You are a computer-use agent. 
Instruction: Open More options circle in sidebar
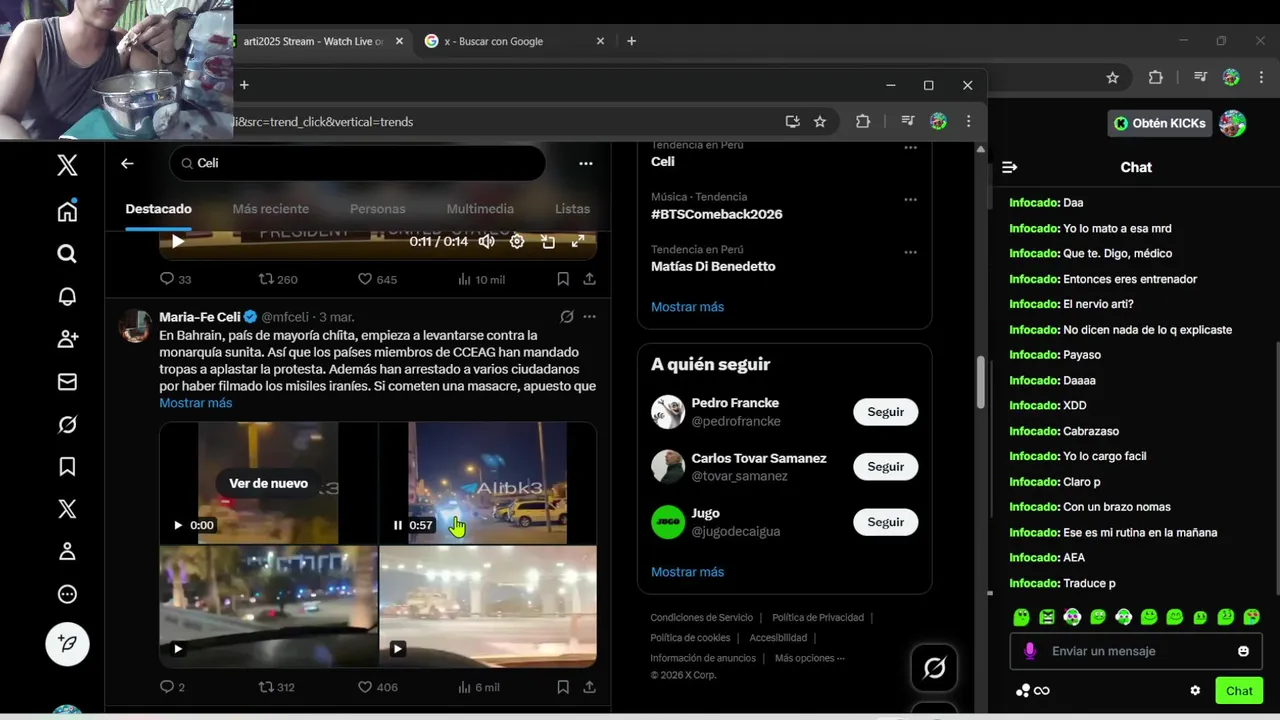point(67,594)
